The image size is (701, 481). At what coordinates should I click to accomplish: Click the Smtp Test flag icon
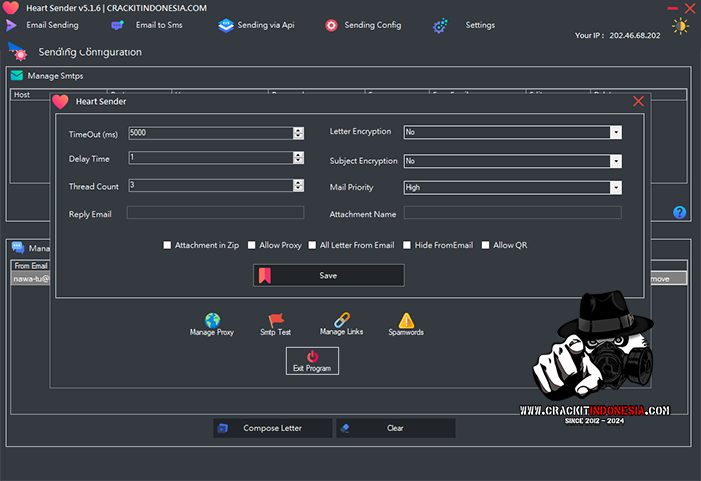[276, 319]
